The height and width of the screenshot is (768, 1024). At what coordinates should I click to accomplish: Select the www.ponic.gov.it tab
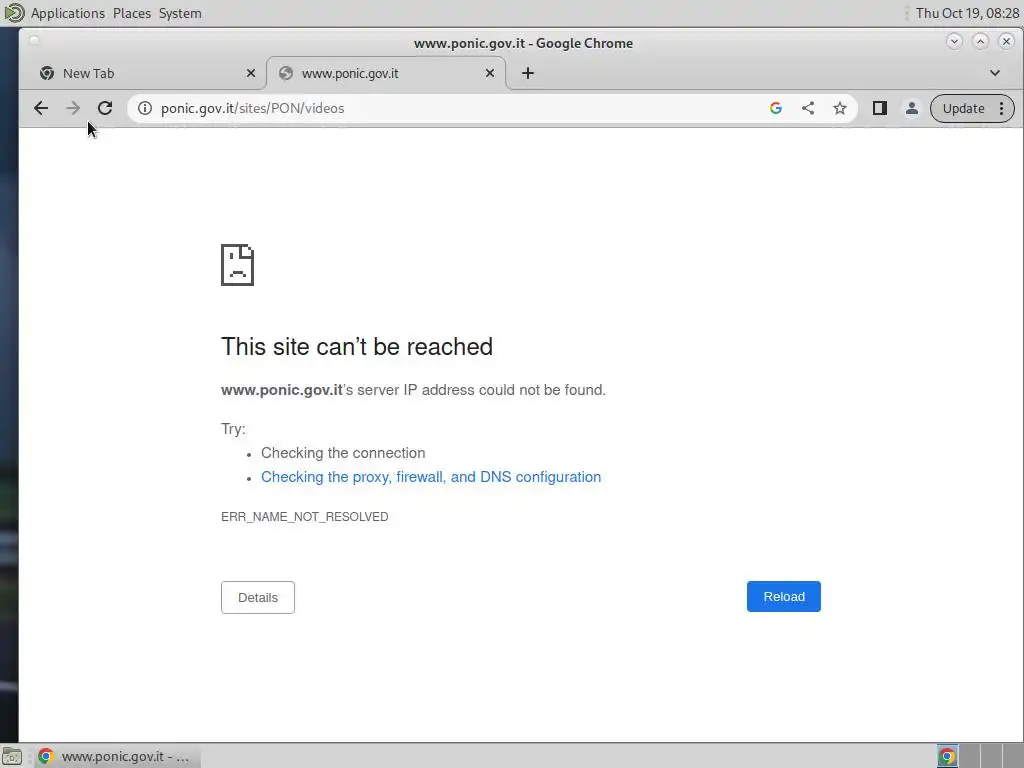pos(386,73)
